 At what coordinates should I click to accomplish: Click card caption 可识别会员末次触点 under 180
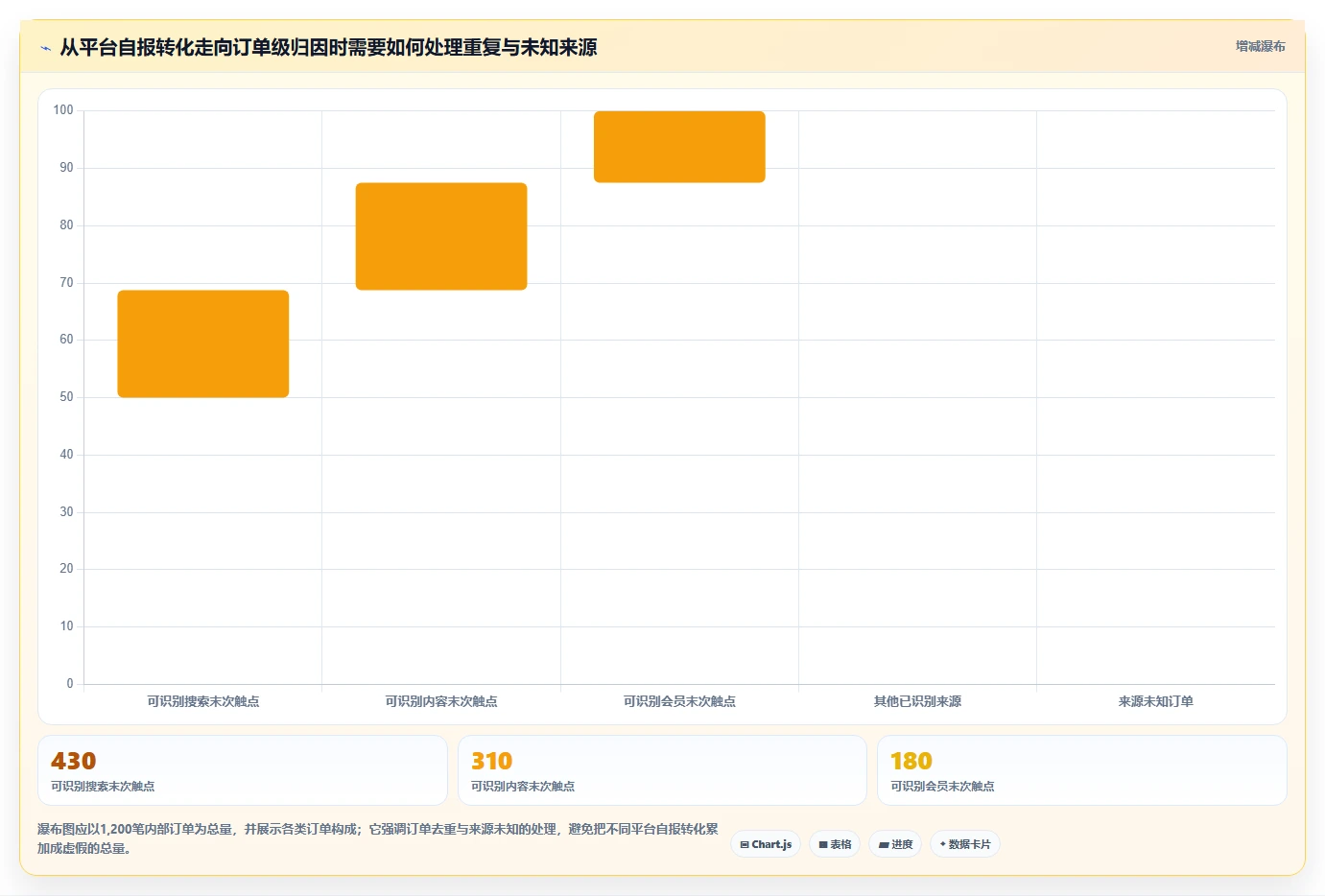[x=942, y=786]
